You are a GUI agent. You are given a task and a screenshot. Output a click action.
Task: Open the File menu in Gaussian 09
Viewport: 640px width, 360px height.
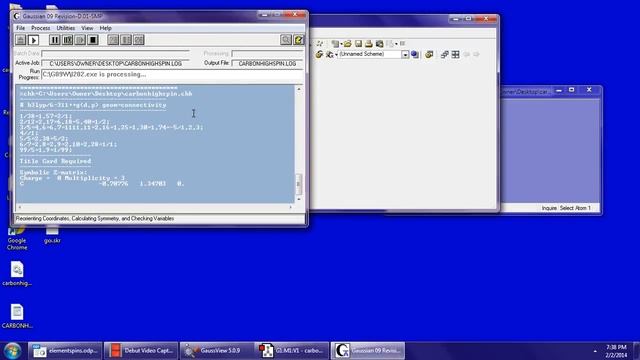pyautogui.click(x=20, y=28)
